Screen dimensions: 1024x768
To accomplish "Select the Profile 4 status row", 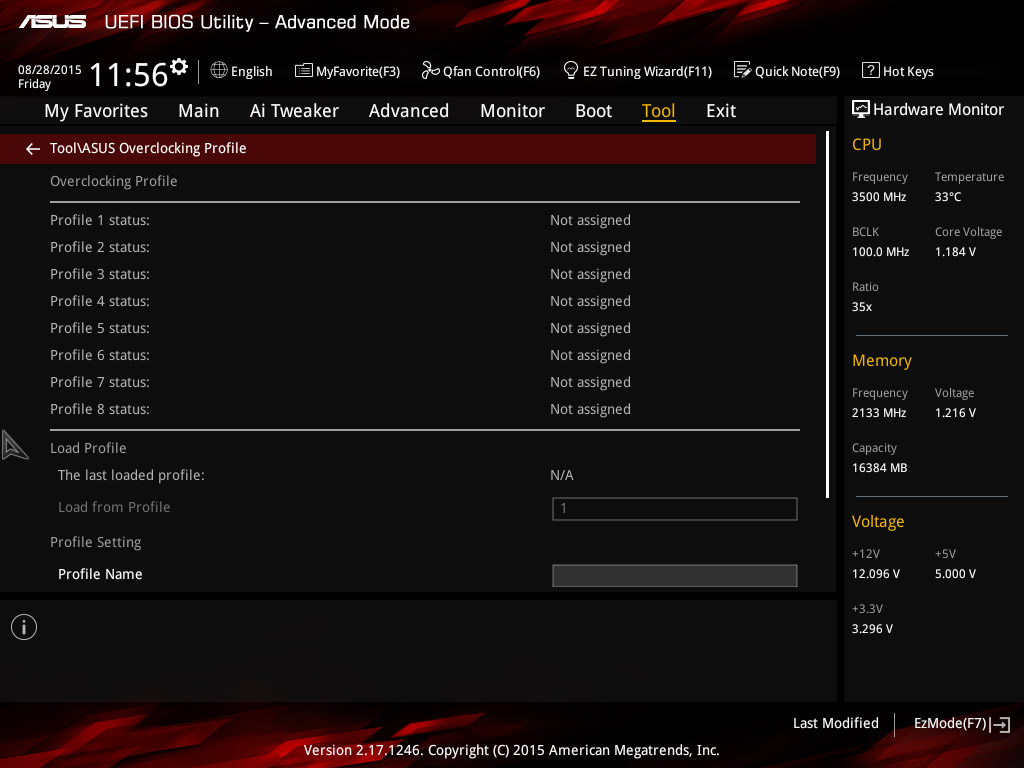I will (x=424, y=301).
